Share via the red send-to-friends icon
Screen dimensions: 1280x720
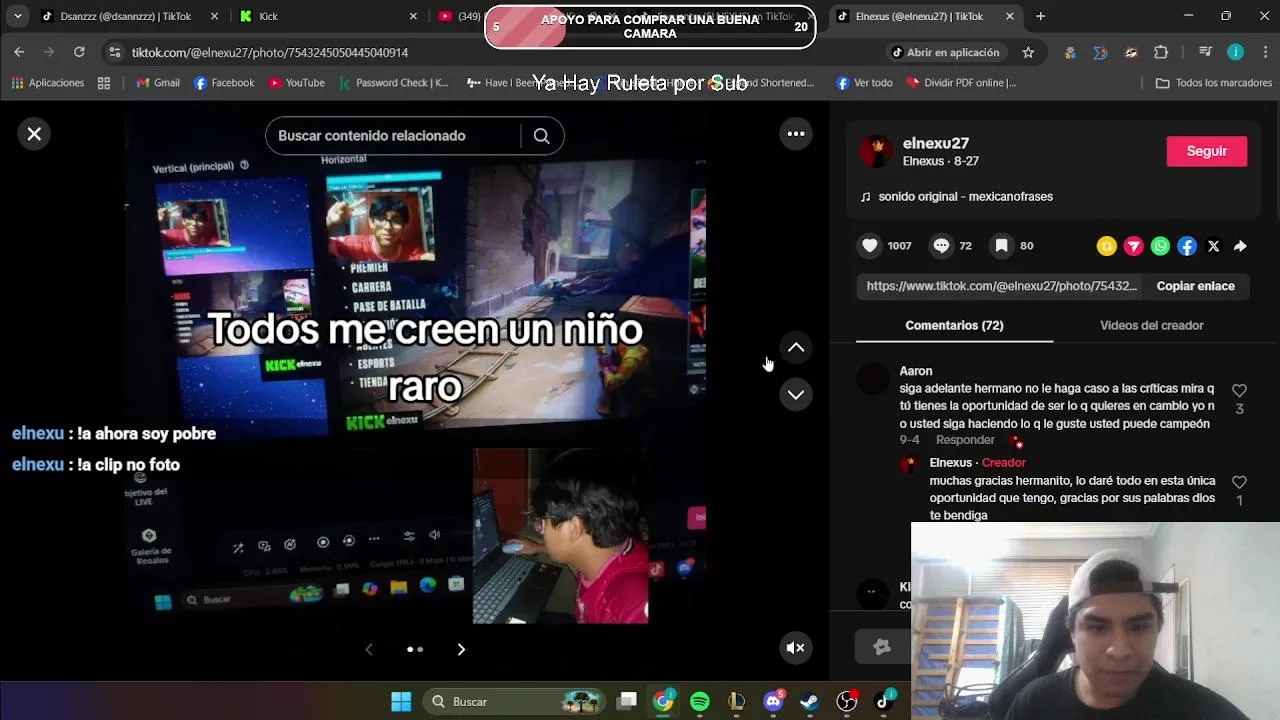[x=1134, y=246]
